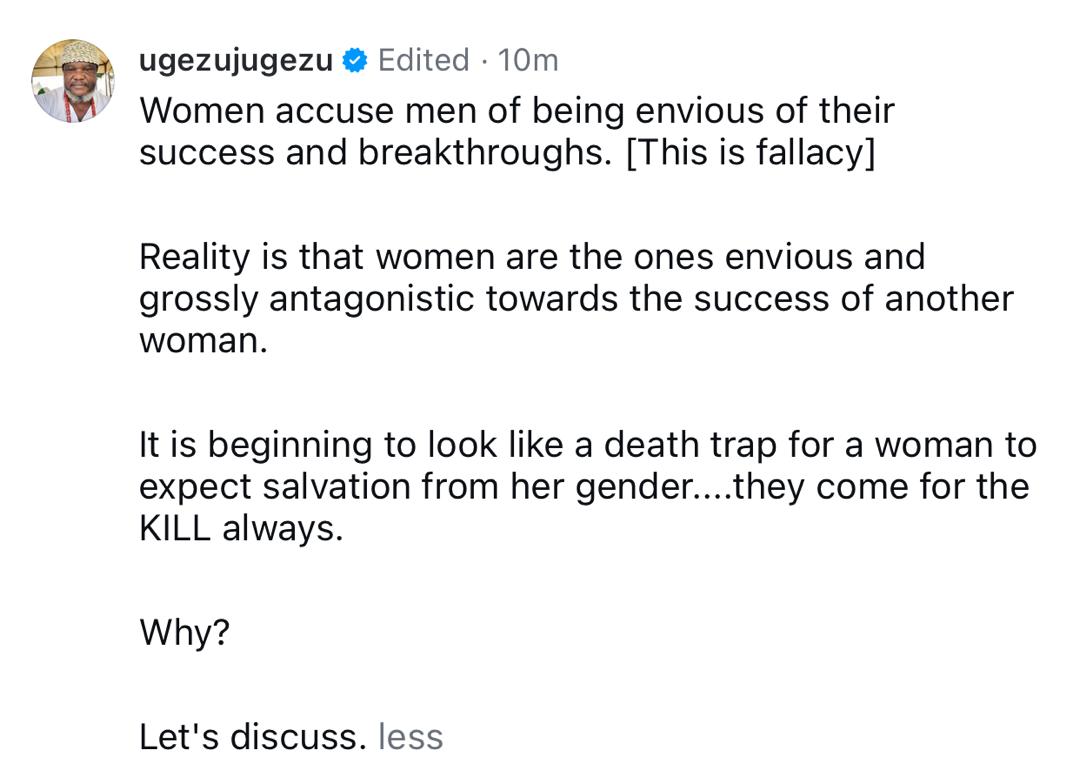Image resolution: width=1080 pixels, height=784 pixels.
Task: Click the blue verified badge icon
Action: point(354,61)
